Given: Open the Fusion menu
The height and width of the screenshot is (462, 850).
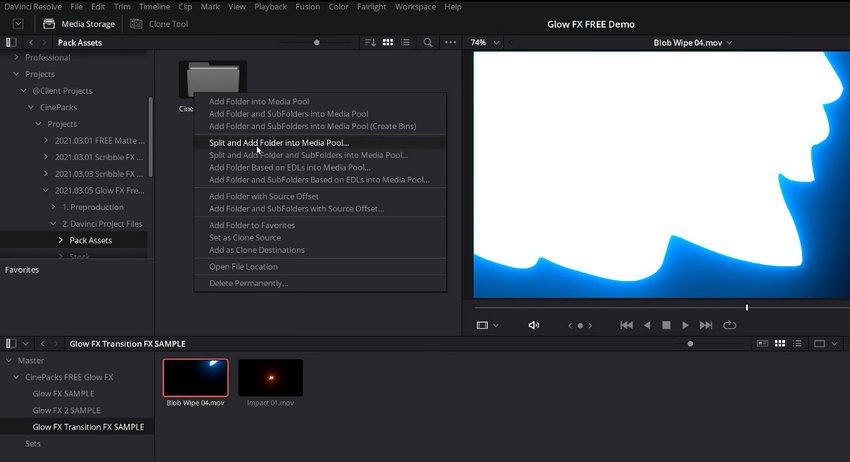Looking at the screenshot, I should 307,7.
